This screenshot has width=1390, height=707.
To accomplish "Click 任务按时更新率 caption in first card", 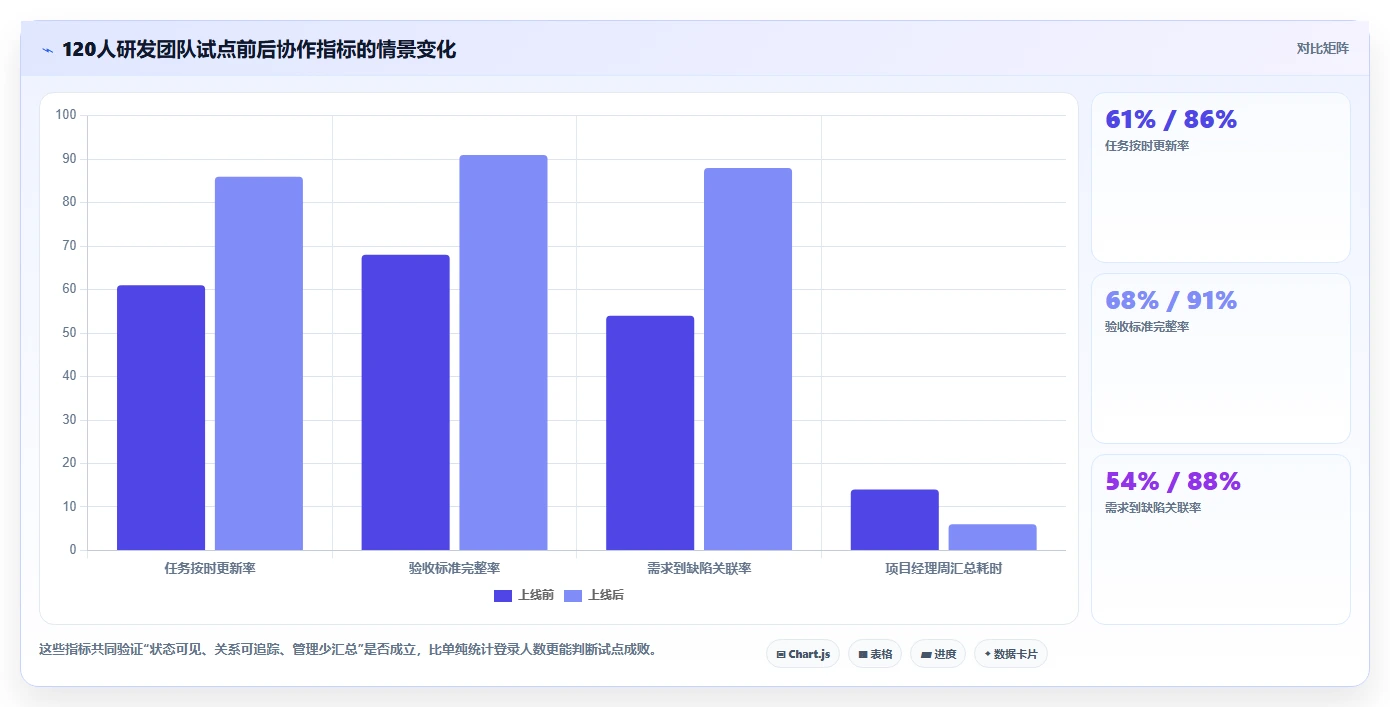I will tap(1147, 146).
